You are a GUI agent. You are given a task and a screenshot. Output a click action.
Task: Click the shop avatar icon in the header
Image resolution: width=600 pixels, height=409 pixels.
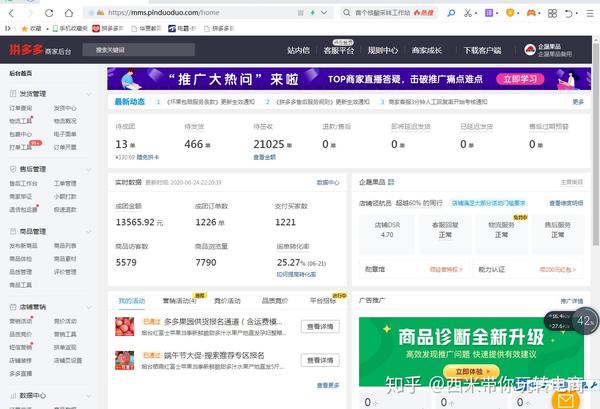(x=530, y=50)
